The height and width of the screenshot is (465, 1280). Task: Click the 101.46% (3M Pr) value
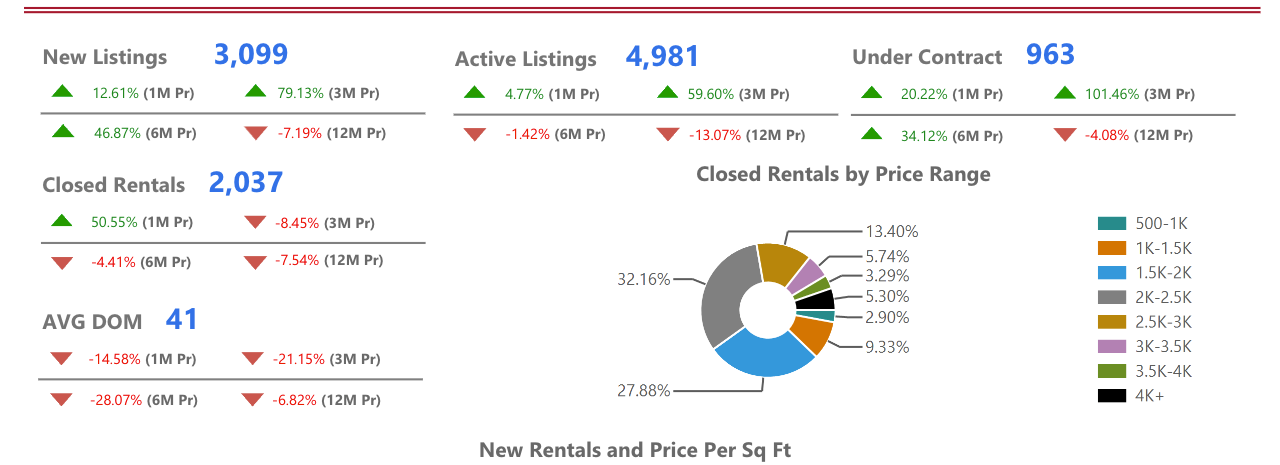(1140, 94)
